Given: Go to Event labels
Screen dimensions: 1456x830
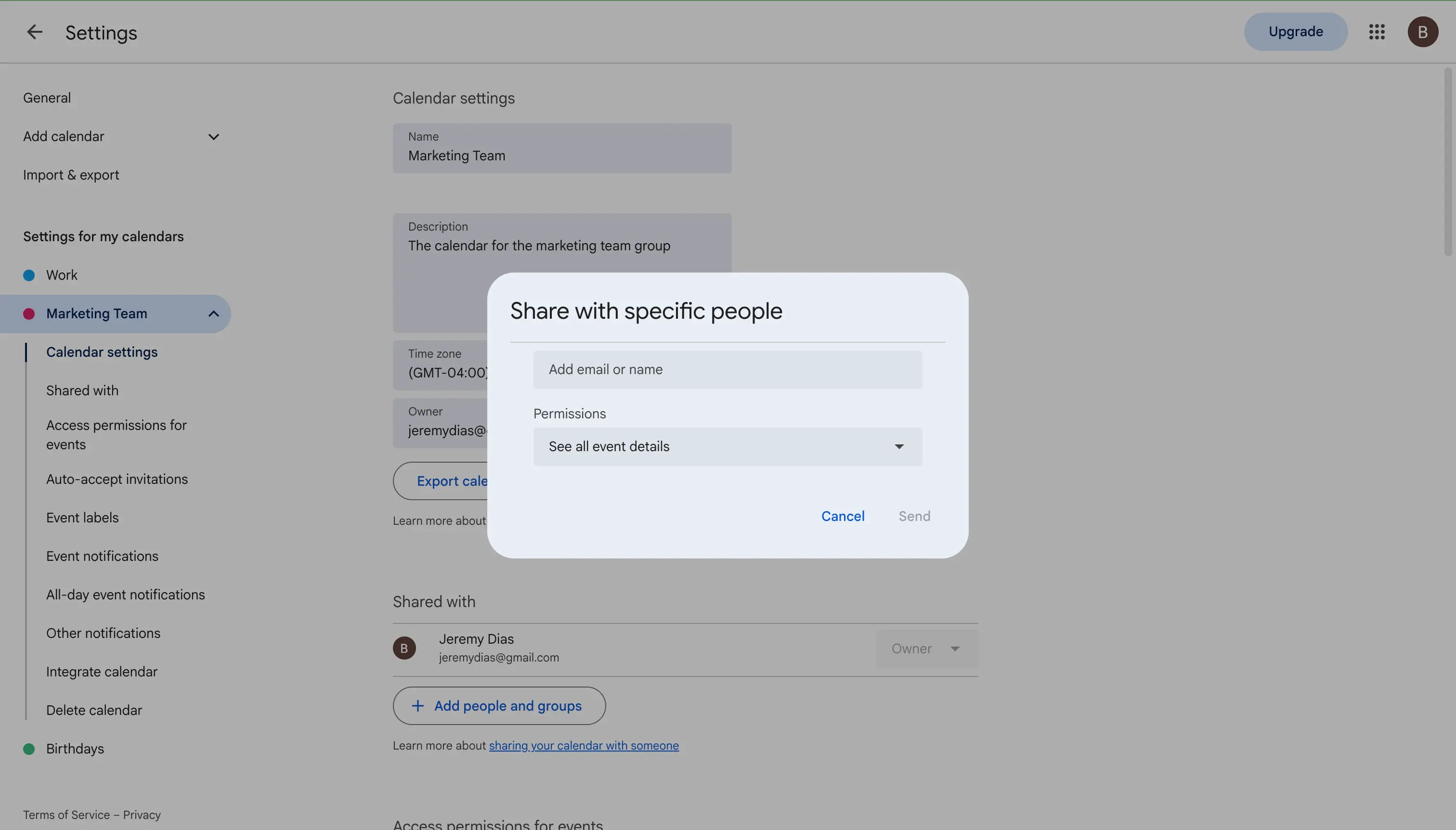Looking at the screenshot, I should click(82, 518).
